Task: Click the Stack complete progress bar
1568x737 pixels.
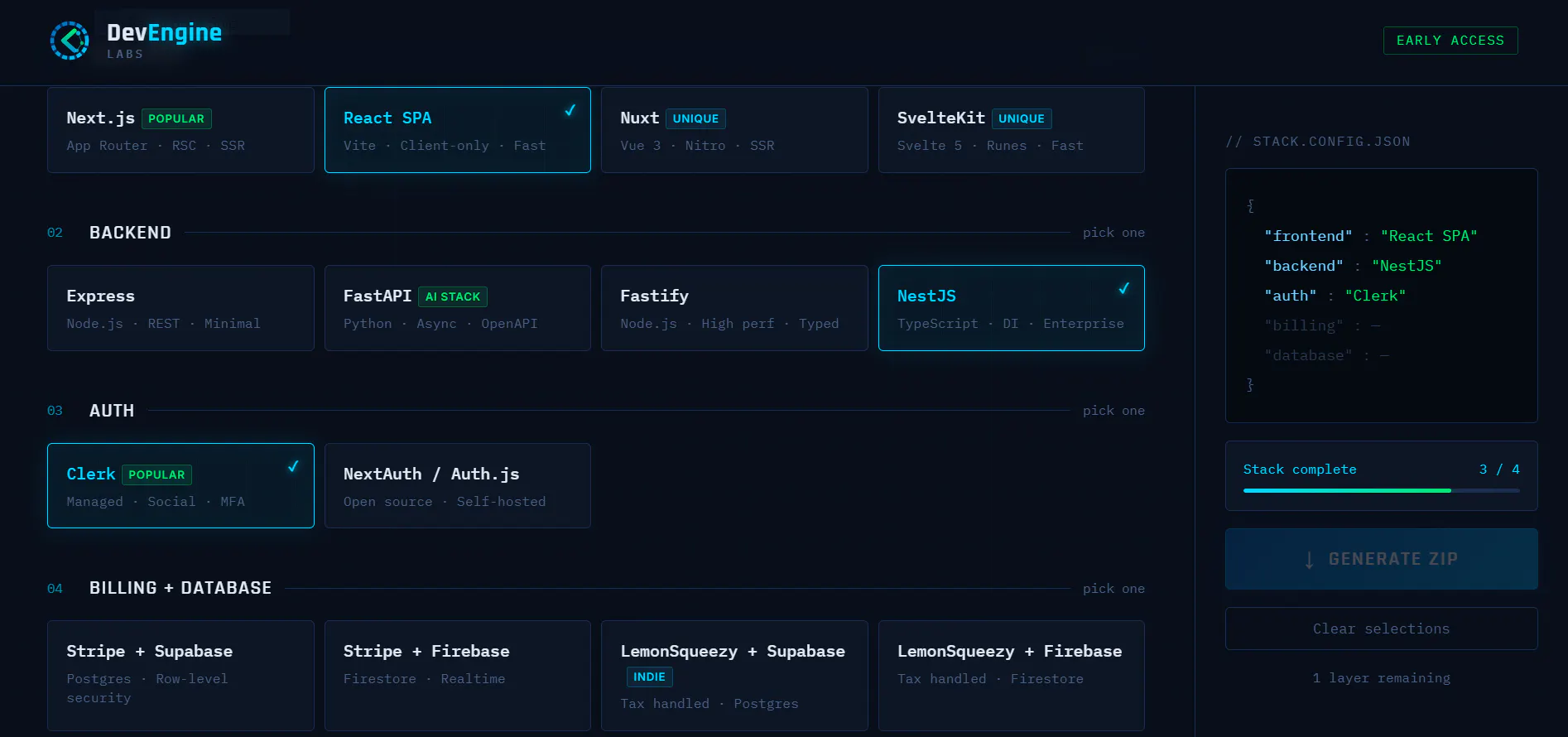Action: pyautogui.click(x=1382, y=490)
